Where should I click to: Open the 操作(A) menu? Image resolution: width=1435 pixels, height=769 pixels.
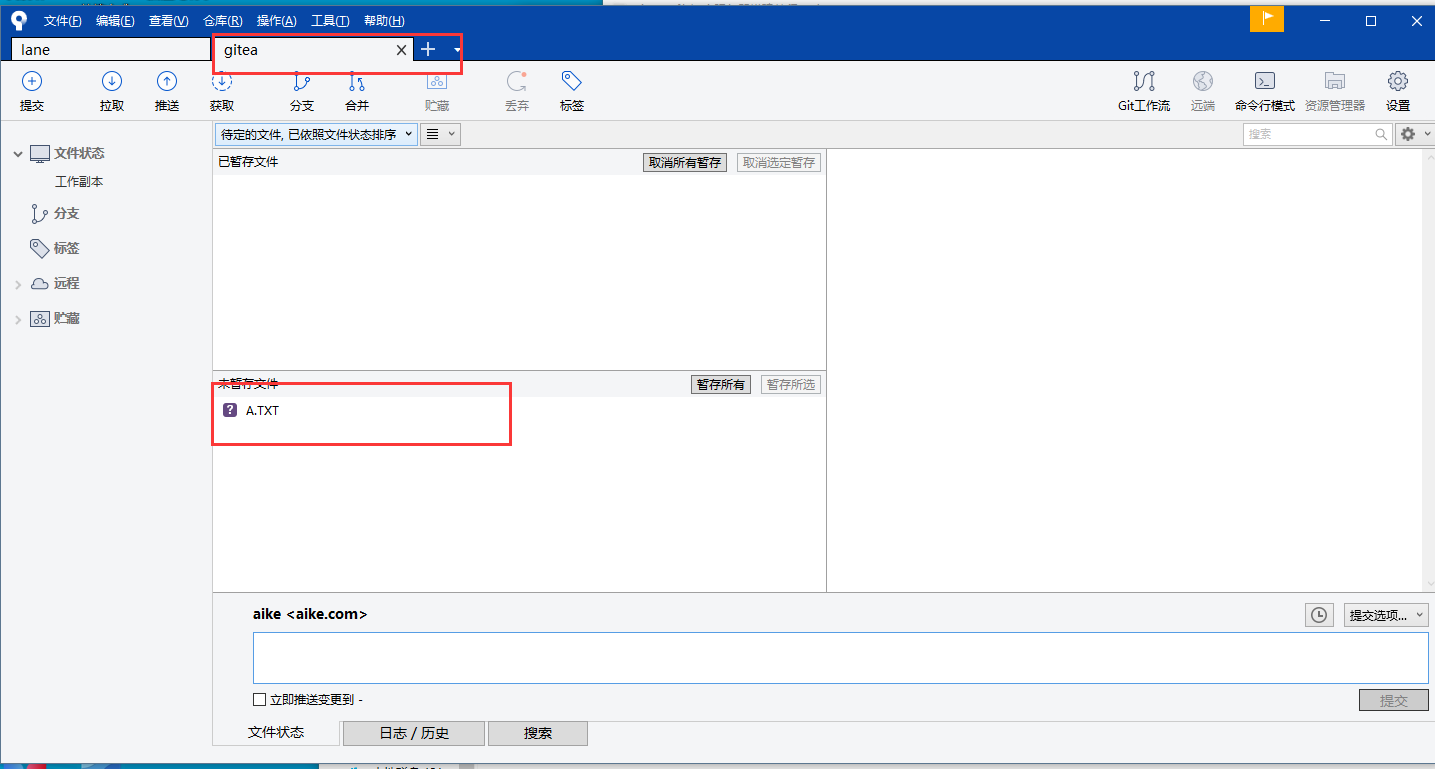(276, 21)
